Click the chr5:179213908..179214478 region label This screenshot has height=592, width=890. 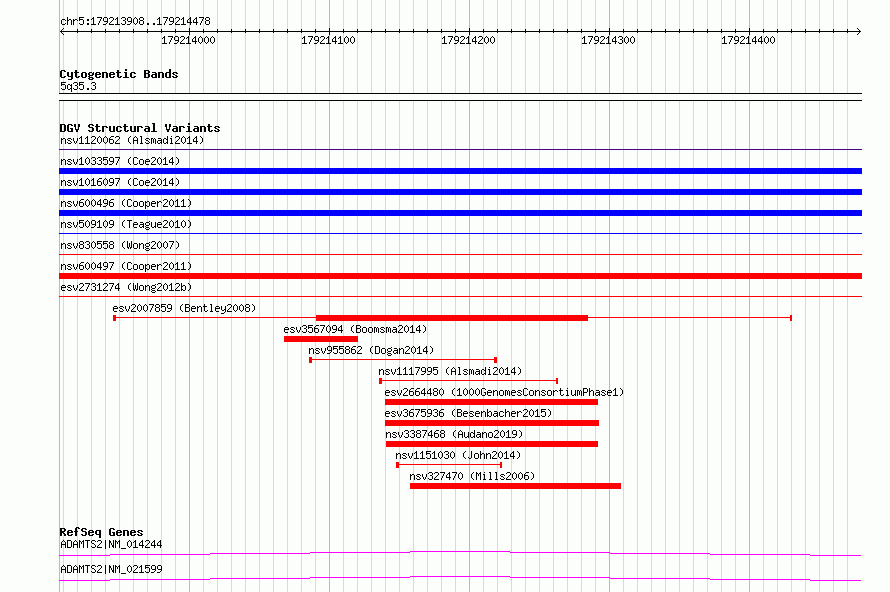pos(135,21)
